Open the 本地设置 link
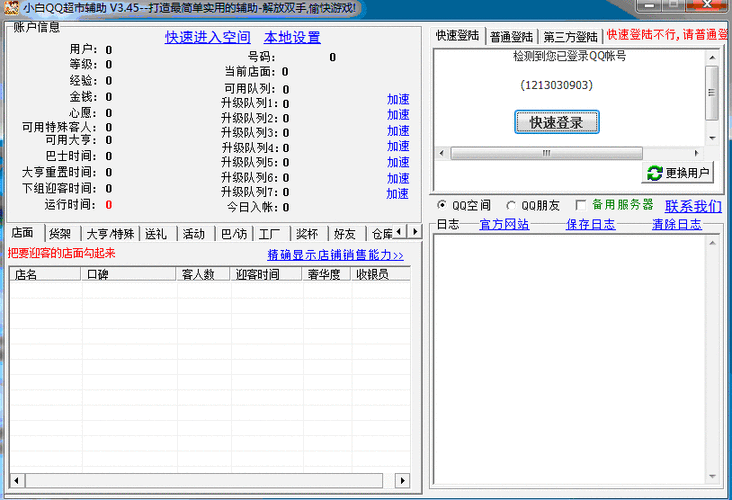732x500 pixels. click(292, 37)
